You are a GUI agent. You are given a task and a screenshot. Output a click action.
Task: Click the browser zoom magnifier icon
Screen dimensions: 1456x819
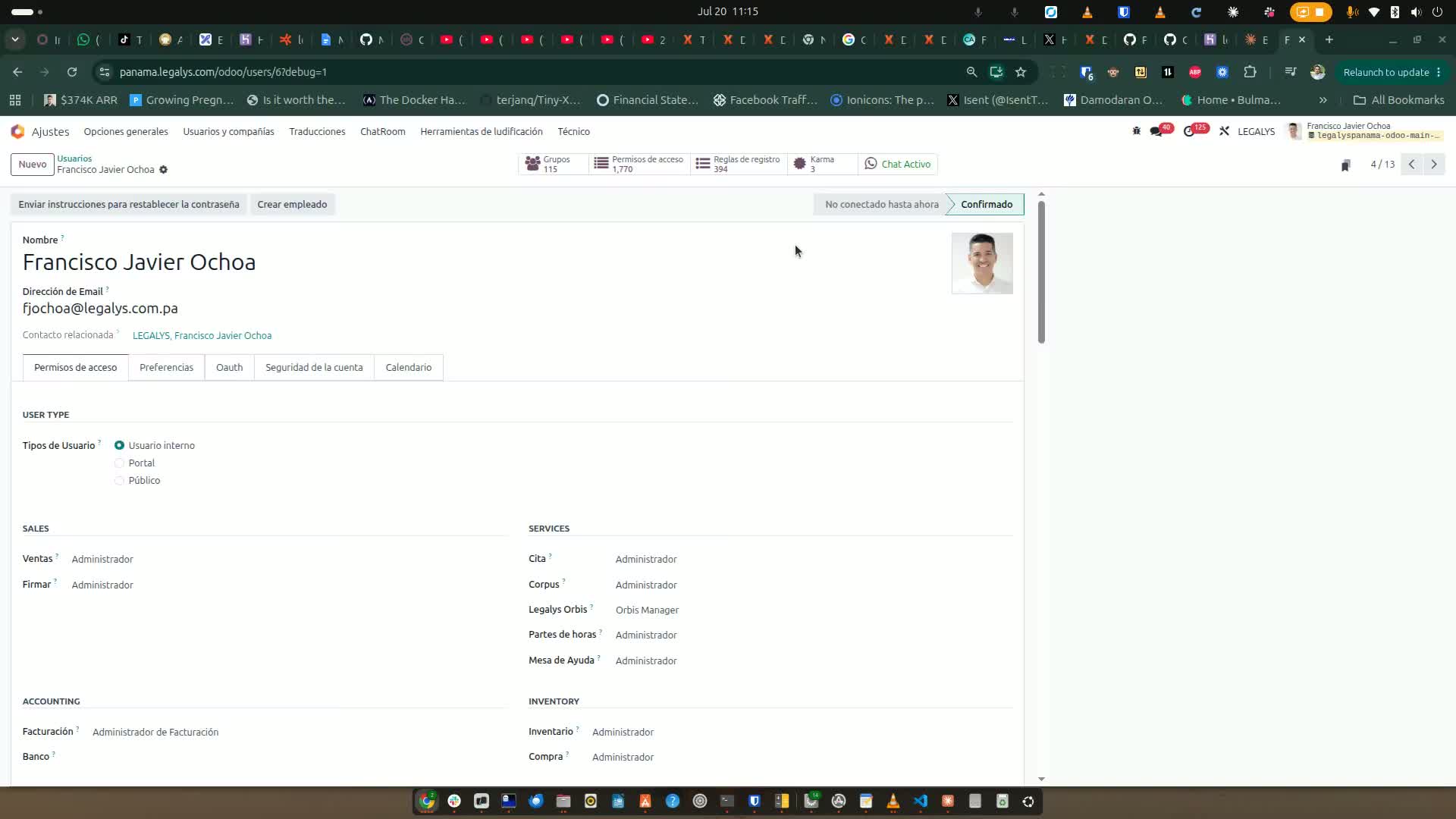(x=971, y=72)
